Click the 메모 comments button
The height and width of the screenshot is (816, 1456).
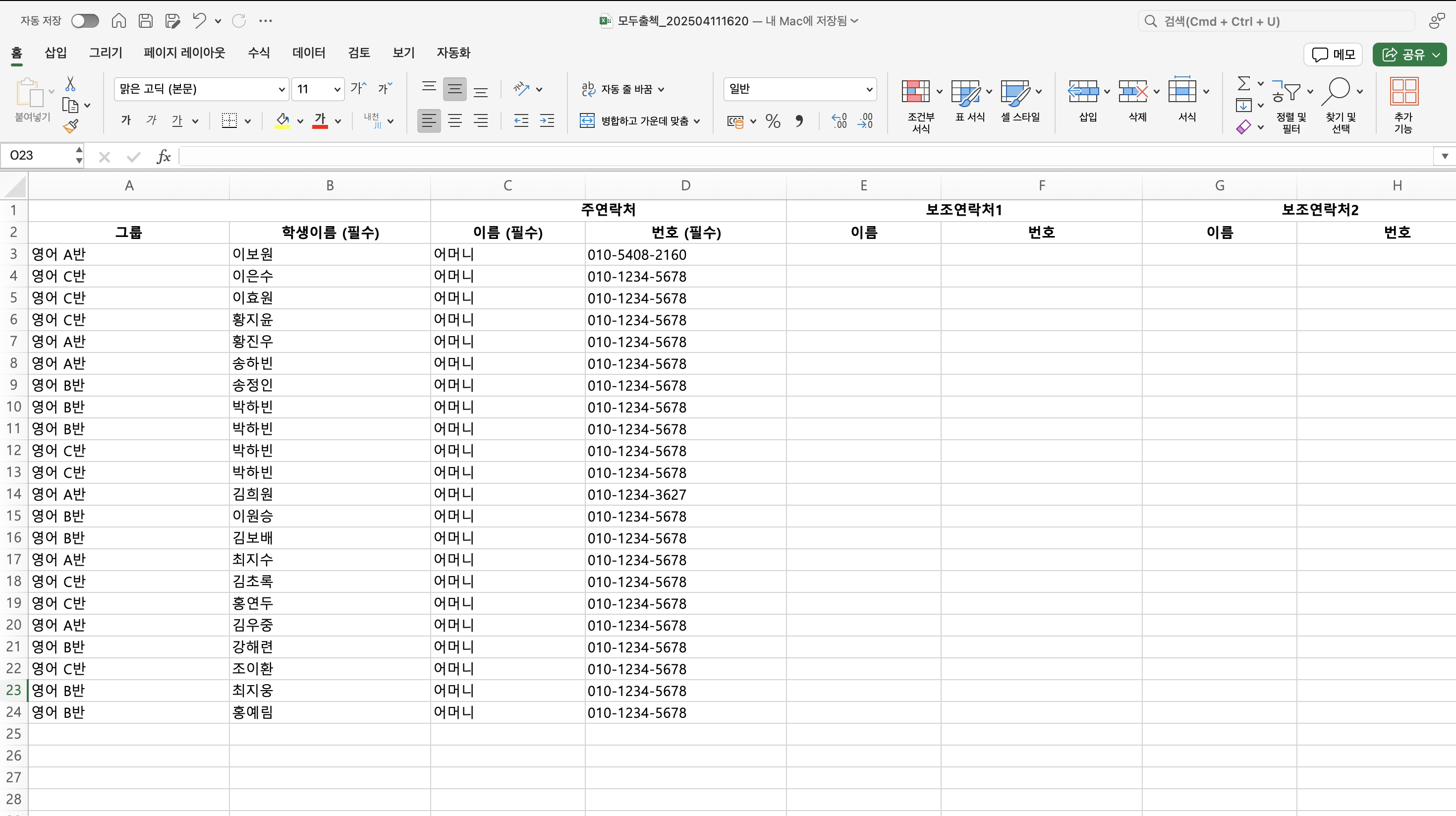tap(1333, 55)
